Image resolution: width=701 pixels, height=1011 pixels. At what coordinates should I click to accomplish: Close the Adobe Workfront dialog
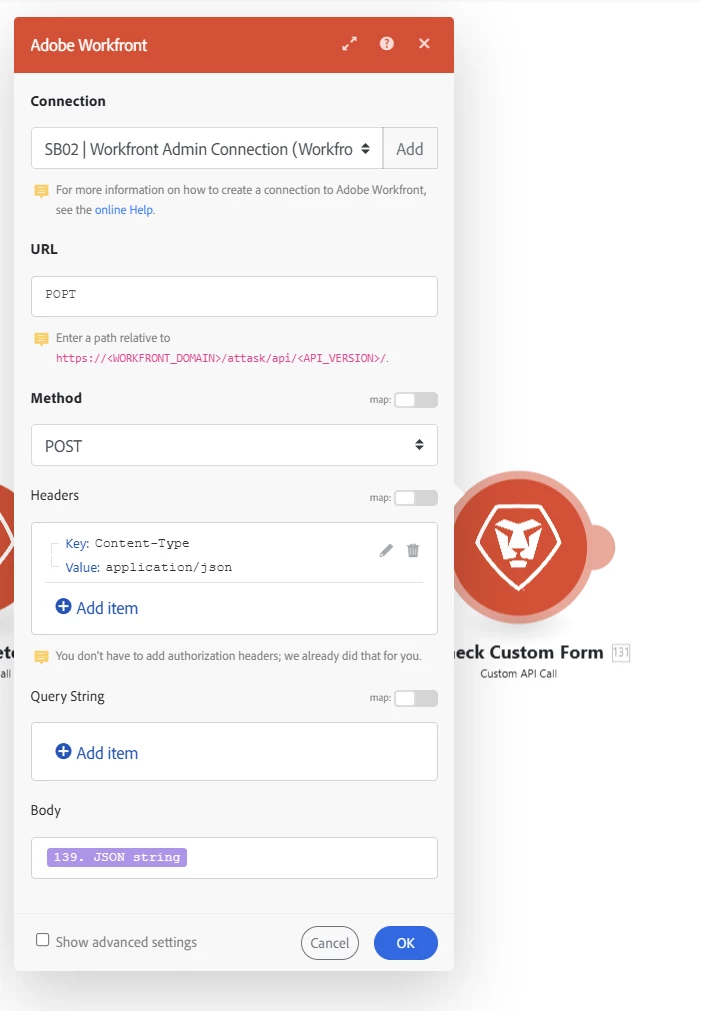point(424,43)
